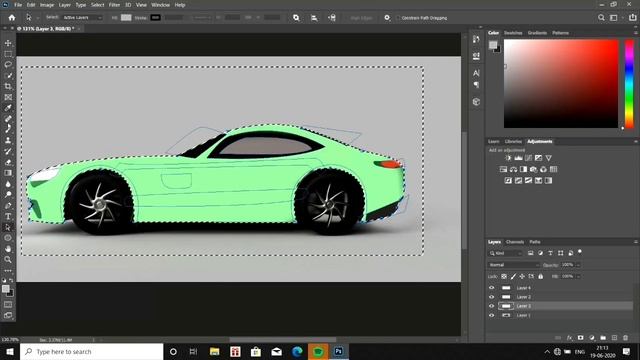Delete layer with trash button
This screenshot has height=360, width=640.
(625, 338)
